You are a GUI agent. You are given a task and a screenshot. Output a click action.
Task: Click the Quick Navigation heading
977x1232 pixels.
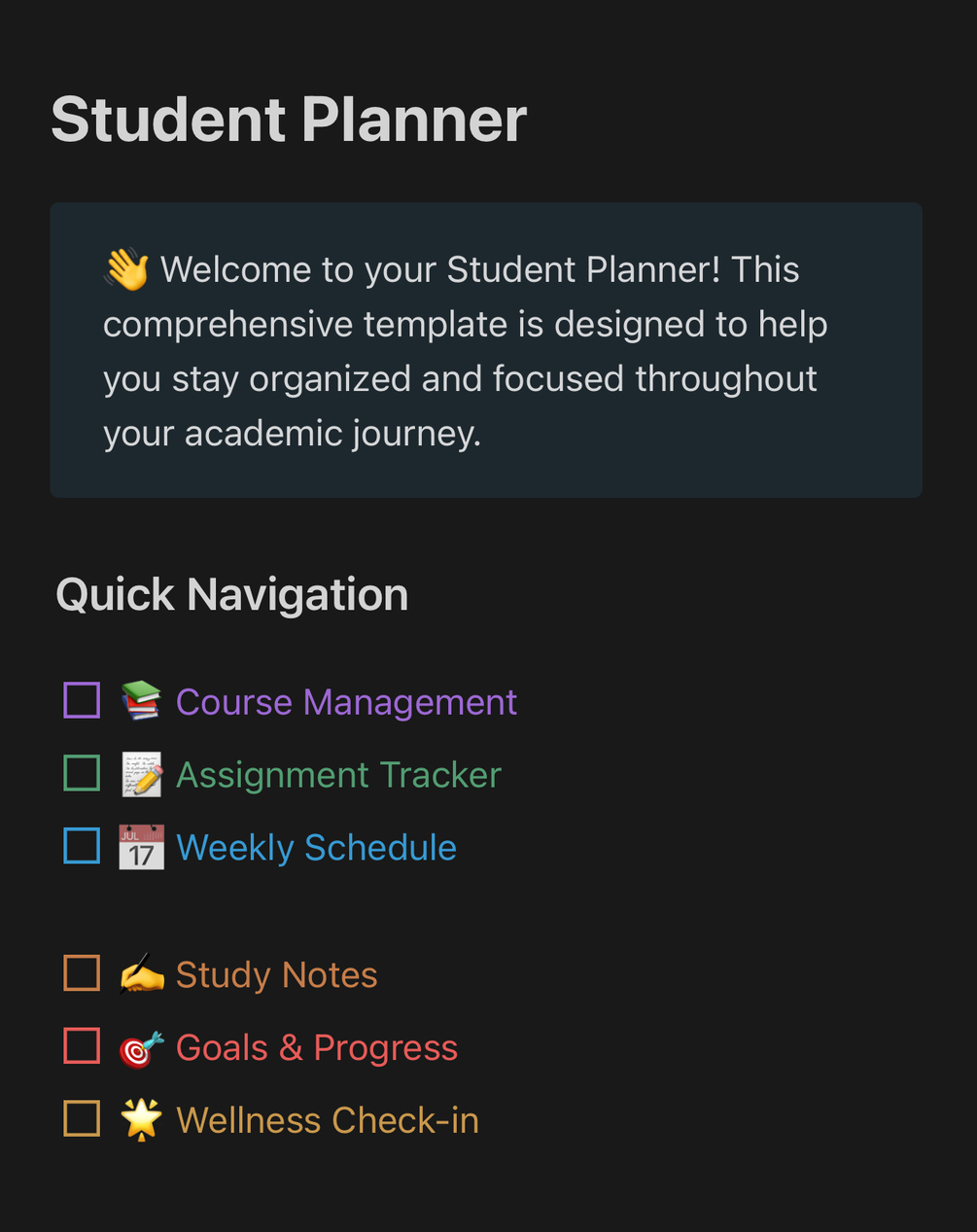click(x=232, y=594)
